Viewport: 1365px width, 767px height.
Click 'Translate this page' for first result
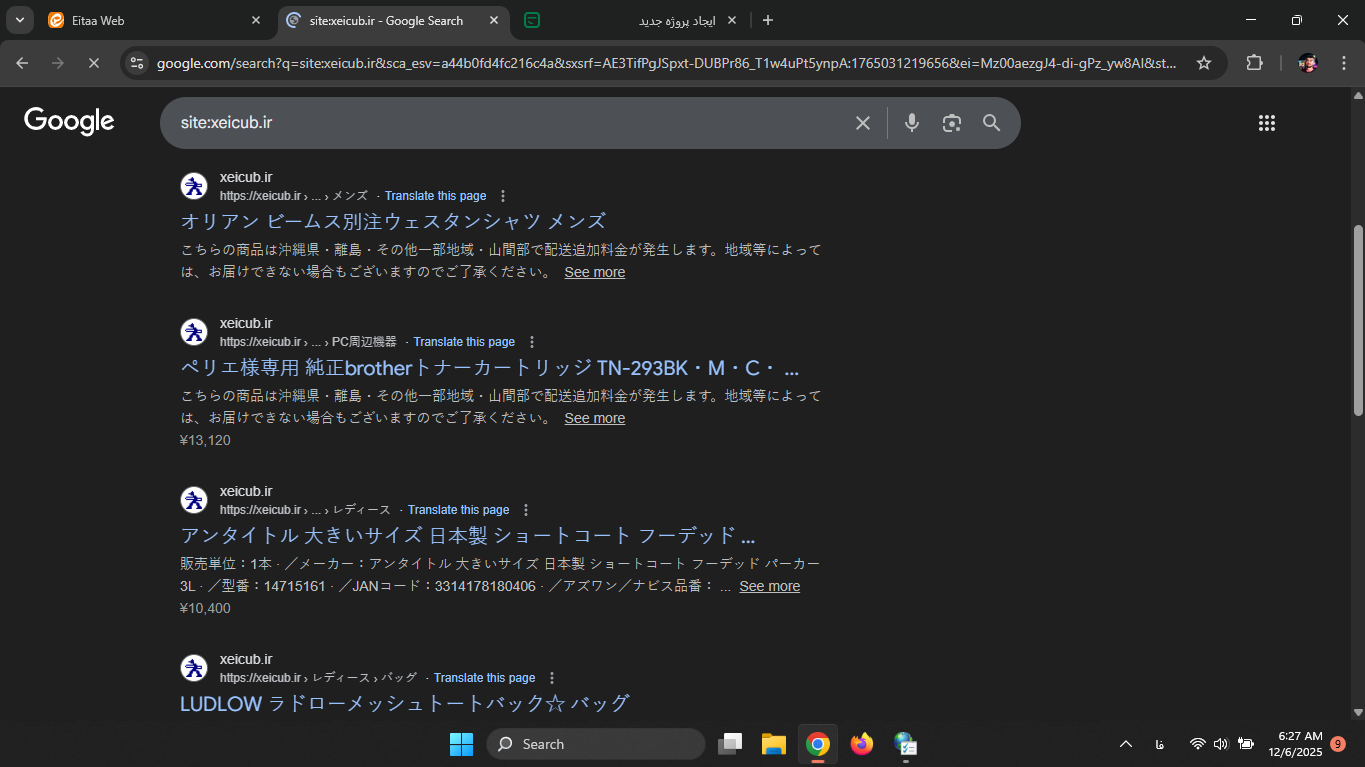click(x=435, y=196)
